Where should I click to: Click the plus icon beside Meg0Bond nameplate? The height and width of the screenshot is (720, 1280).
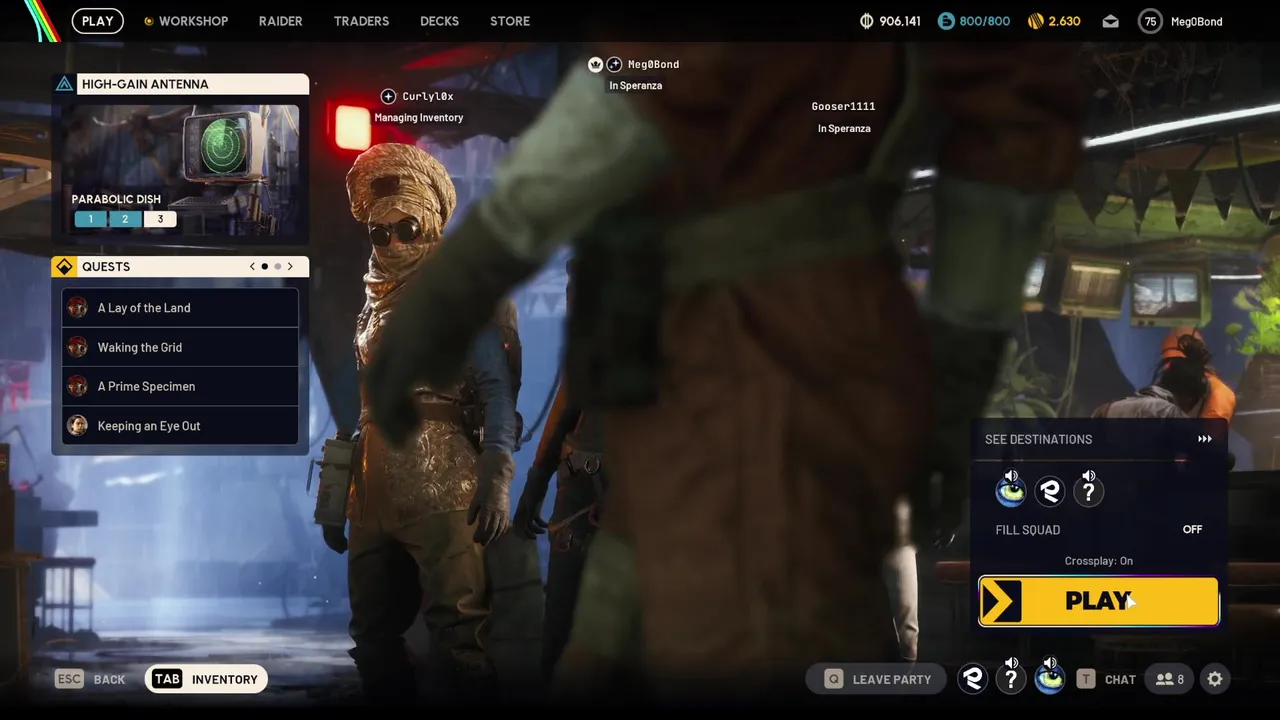tap(615, 64)
